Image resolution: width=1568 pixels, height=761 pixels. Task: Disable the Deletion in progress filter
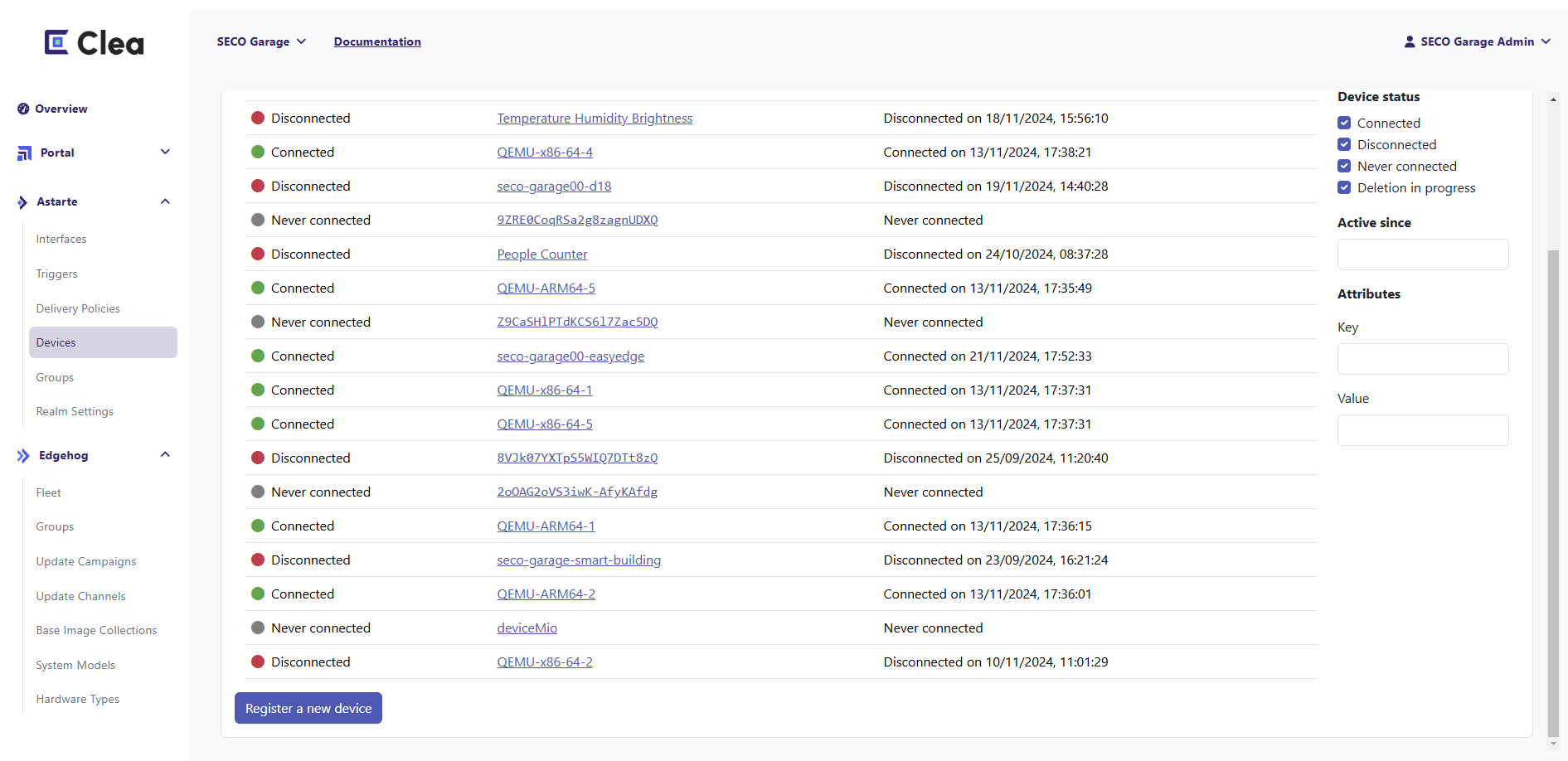1344,188
